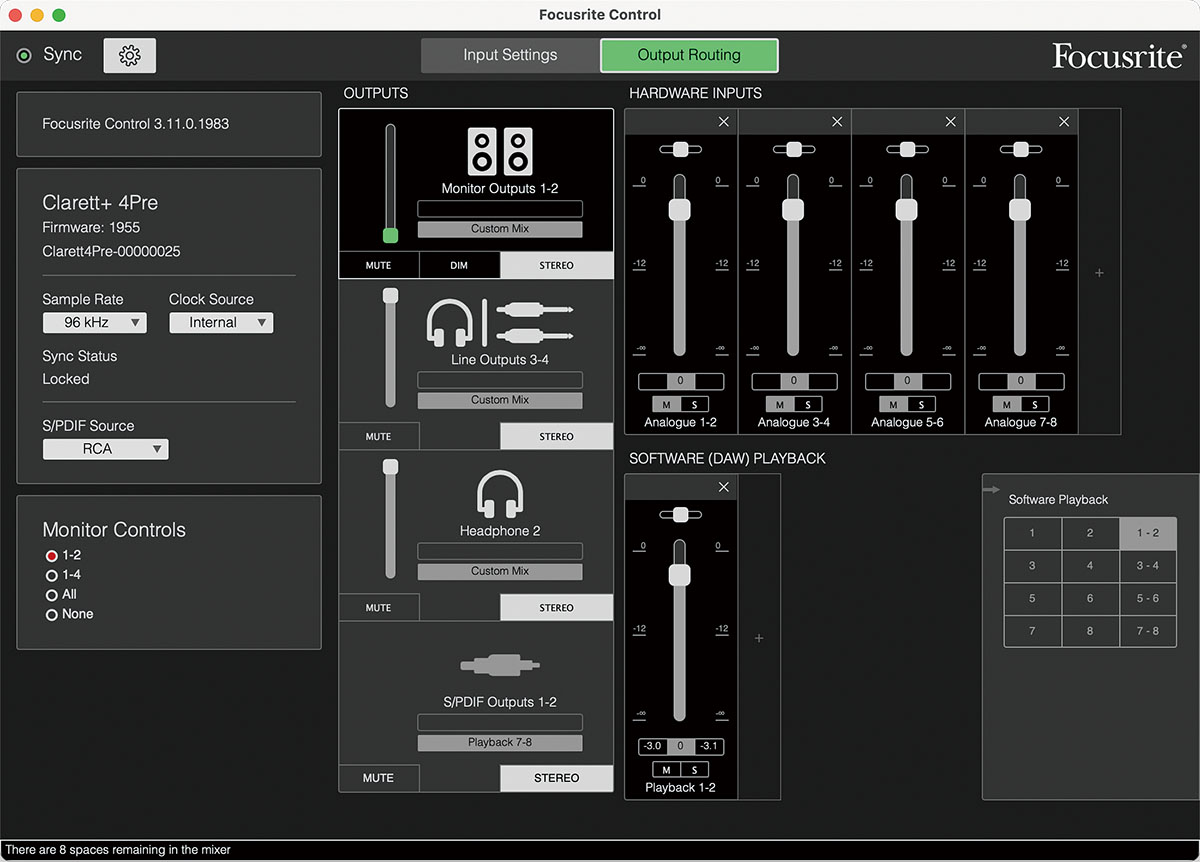1200x862 pixels.
Task: Remove Analogue 3-4 channel with X
Action: (837, 121)
